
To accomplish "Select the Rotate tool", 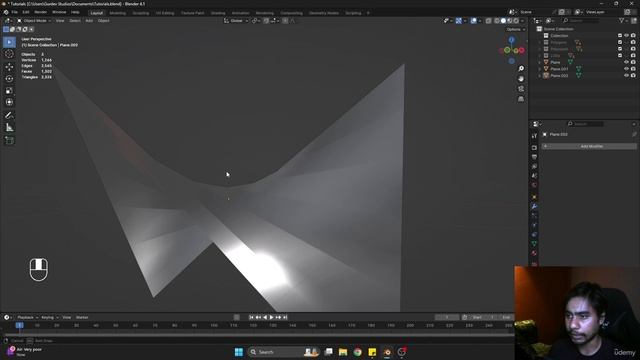I will tap(9, 78).
